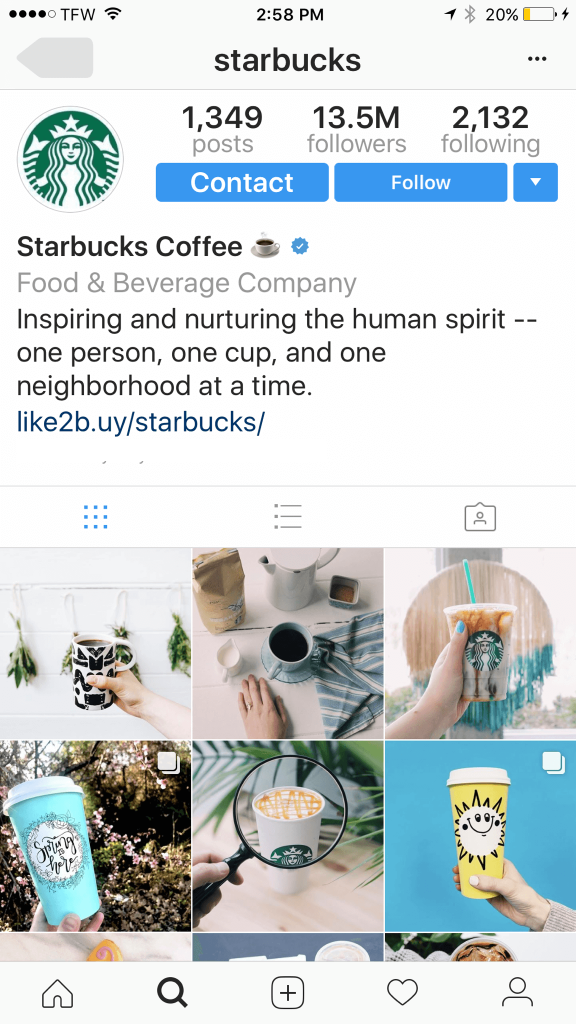
Task: View the 2,132 following list
Action: [490, 129]
